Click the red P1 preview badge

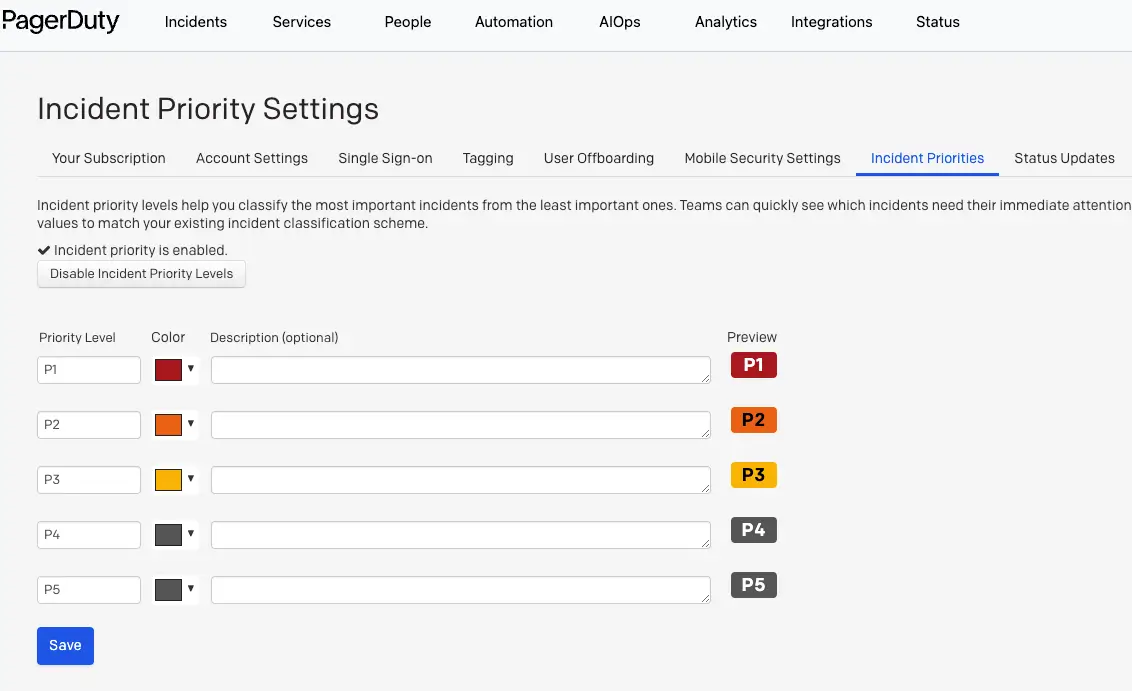click(754, 365)
